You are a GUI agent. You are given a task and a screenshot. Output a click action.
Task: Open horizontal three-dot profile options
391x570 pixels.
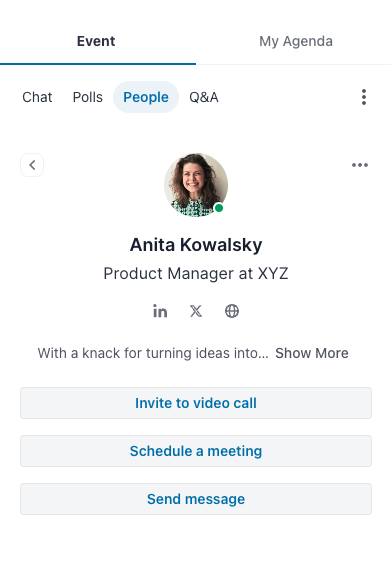pos(360,165)
